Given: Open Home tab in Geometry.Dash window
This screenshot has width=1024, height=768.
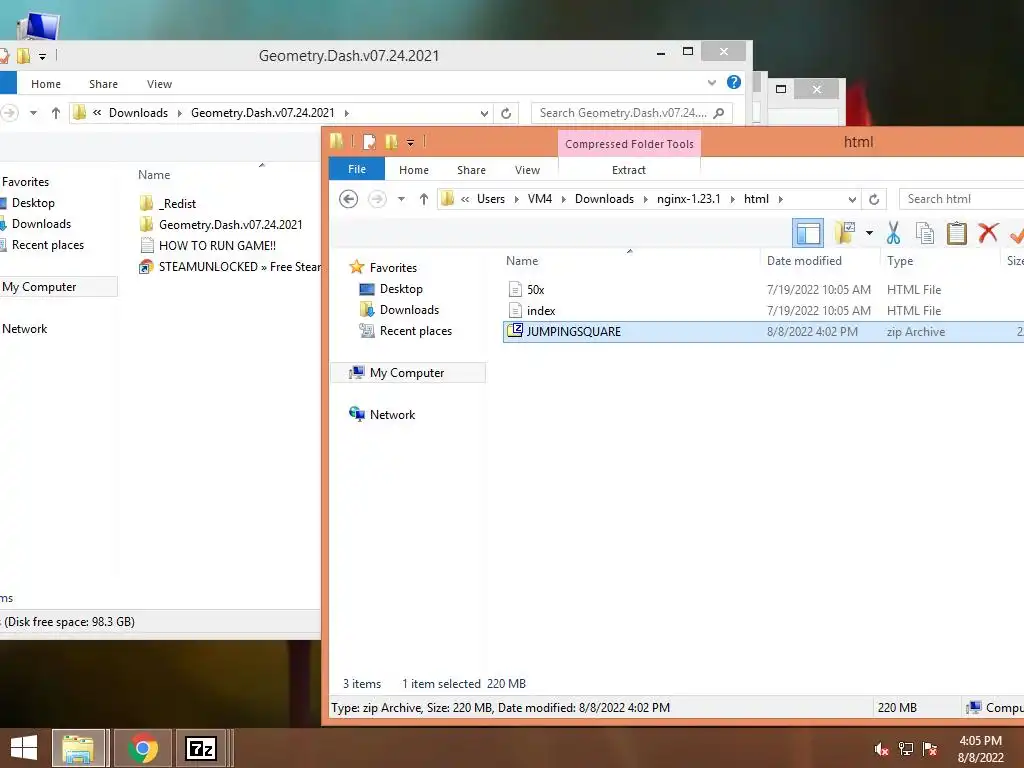Looking at the screenshot, I should (x=46, y=84).
